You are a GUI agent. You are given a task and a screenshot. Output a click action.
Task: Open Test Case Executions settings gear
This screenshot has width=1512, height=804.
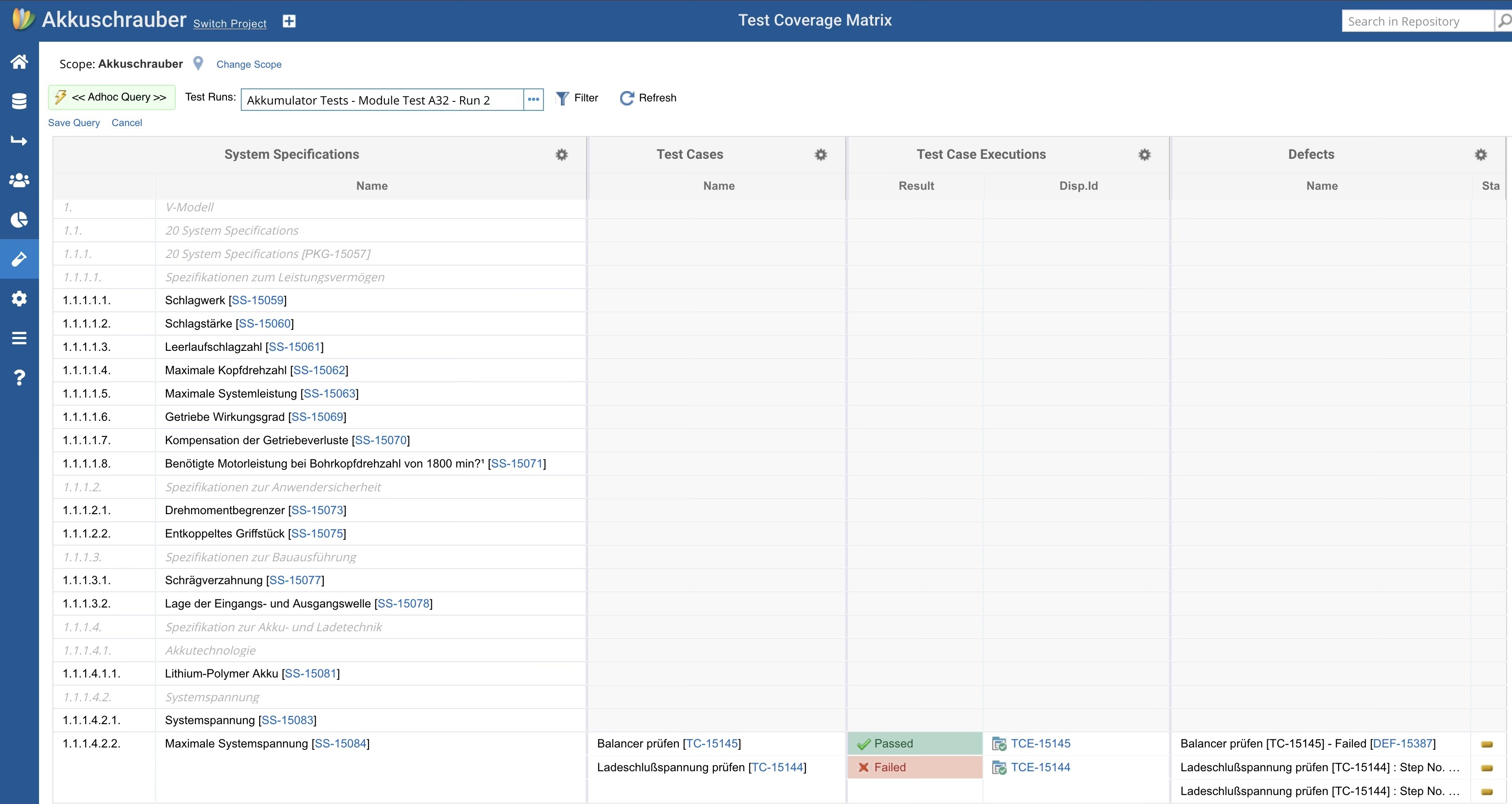(x=1145, y=154)
